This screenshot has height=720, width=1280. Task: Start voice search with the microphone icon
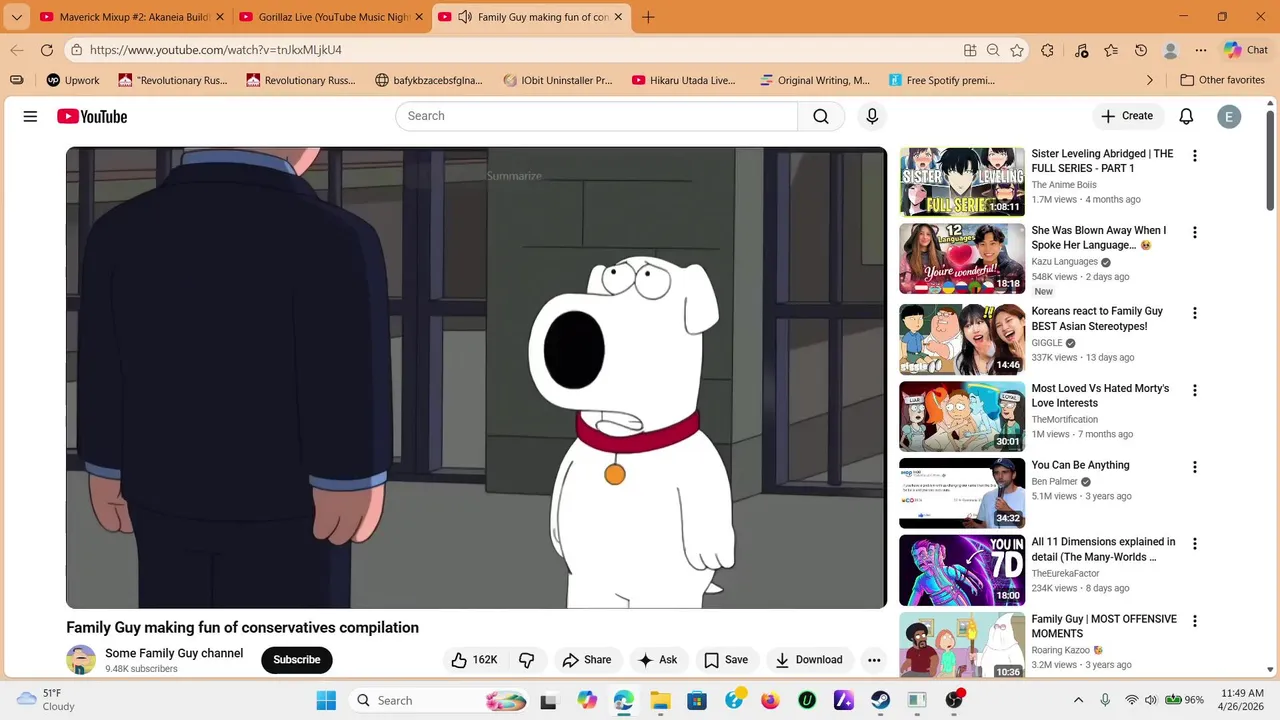pos(872,117)
